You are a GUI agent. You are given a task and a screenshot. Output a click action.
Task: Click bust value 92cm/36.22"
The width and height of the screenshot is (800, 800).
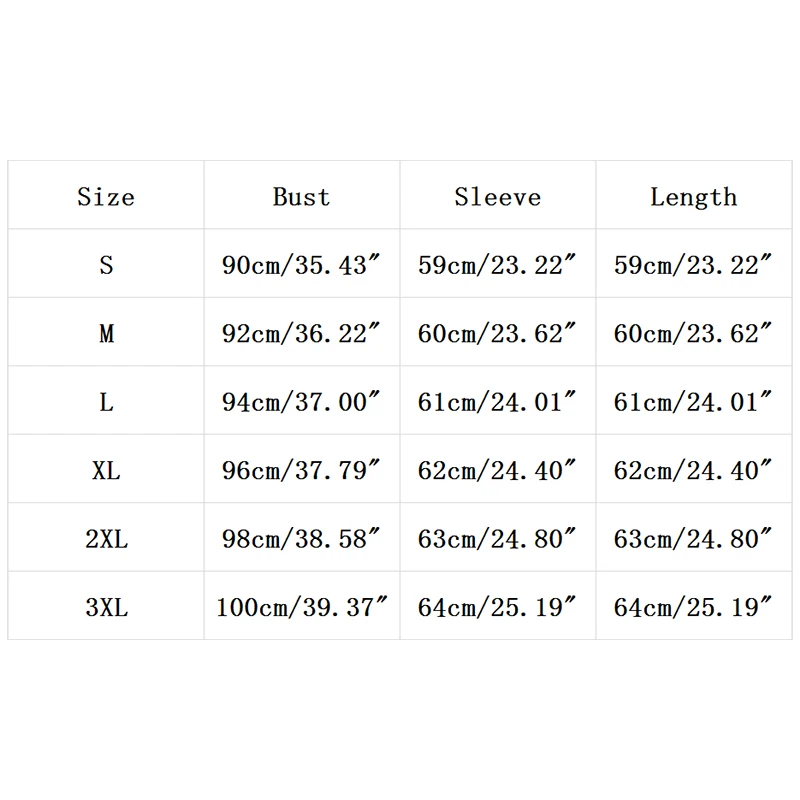click(301, 333)
